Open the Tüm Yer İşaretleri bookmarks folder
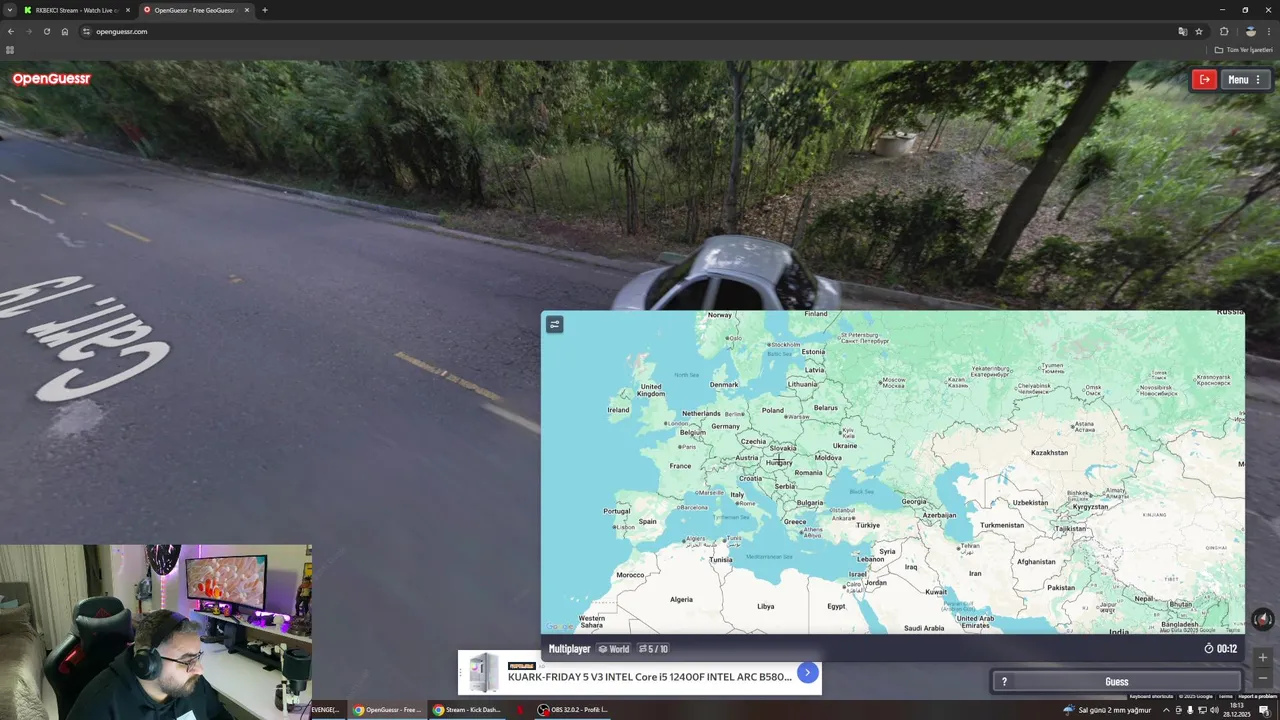Image resolution: width=1280 pixels, height=720 pixels. [1244, 49]
